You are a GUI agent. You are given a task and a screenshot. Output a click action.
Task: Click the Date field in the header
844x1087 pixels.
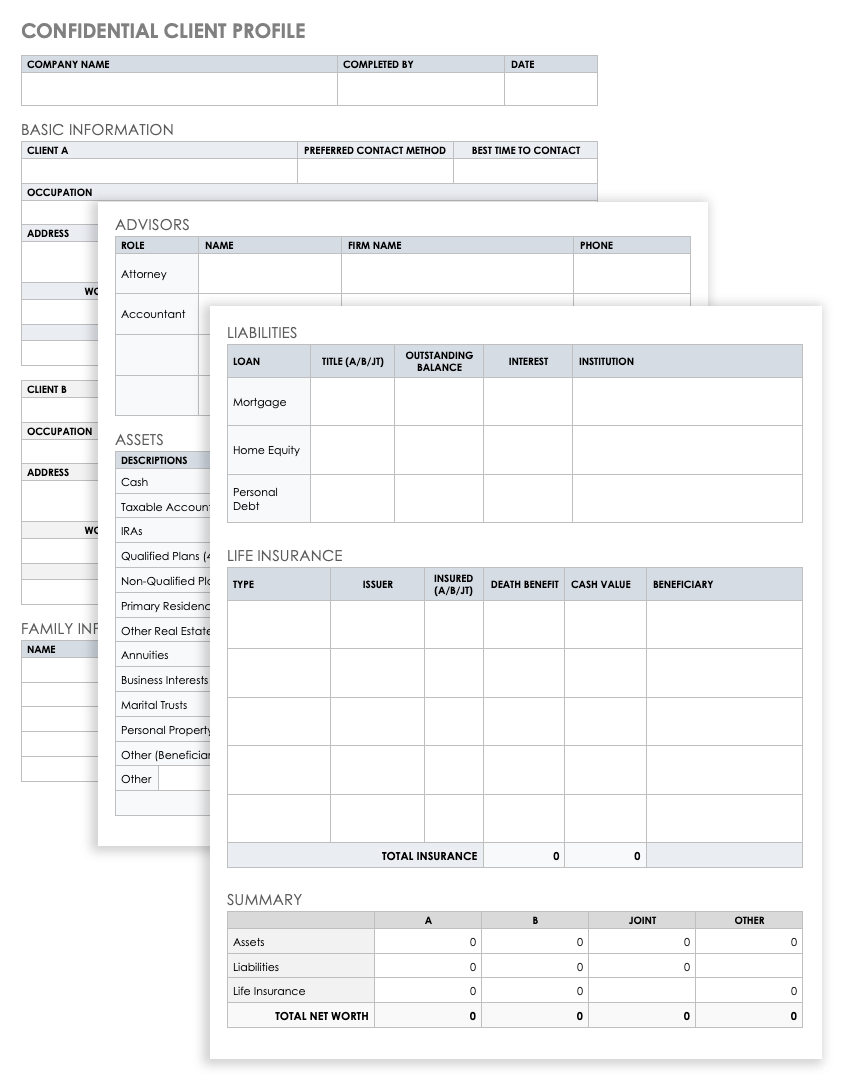point(550,89)
